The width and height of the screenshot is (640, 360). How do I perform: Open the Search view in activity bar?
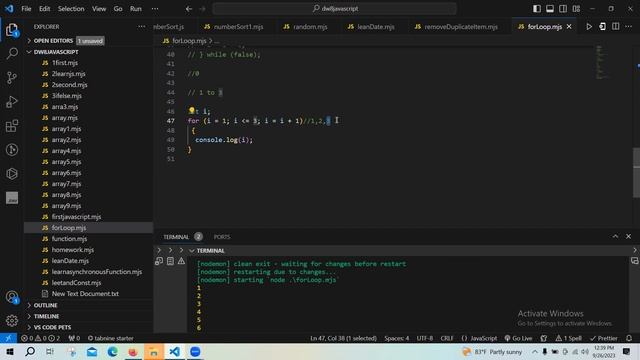(x=12, y=53)
